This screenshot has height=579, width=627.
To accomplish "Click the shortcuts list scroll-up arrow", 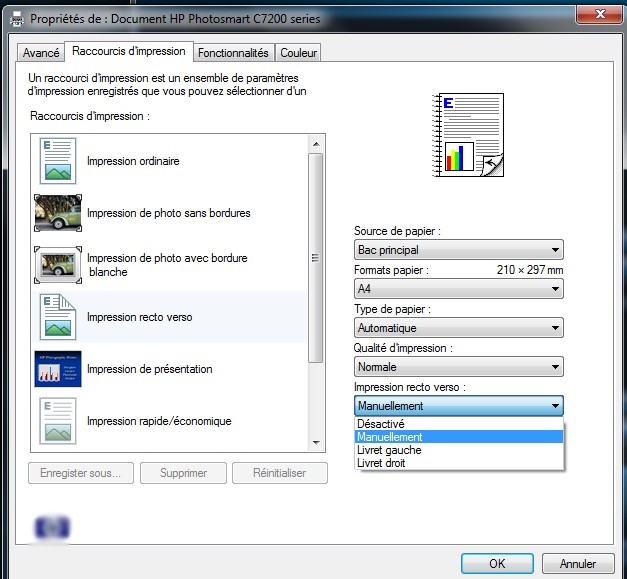I will pyautogui.click(x=316, y=144).
